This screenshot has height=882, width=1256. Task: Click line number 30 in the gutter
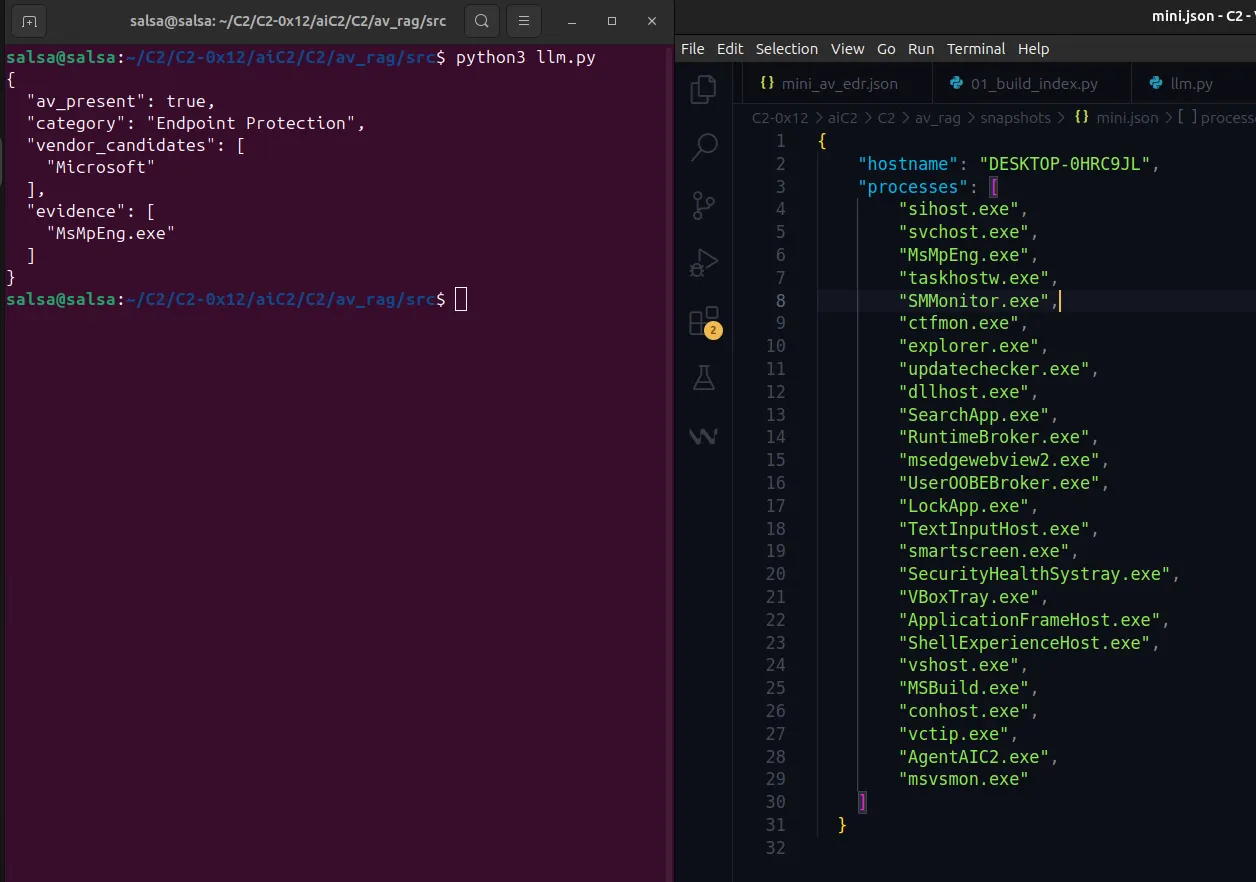coord(776,802)
